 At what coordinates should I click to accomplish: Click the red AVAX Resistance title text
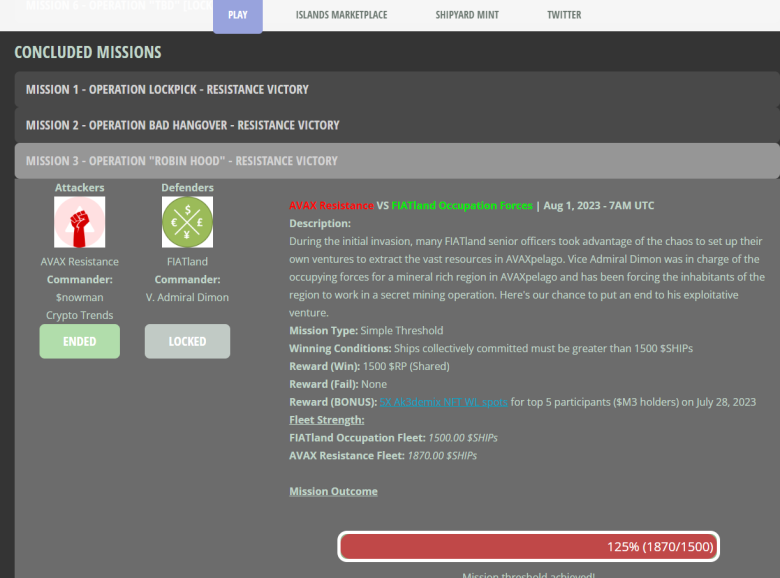tap(331, 205)
